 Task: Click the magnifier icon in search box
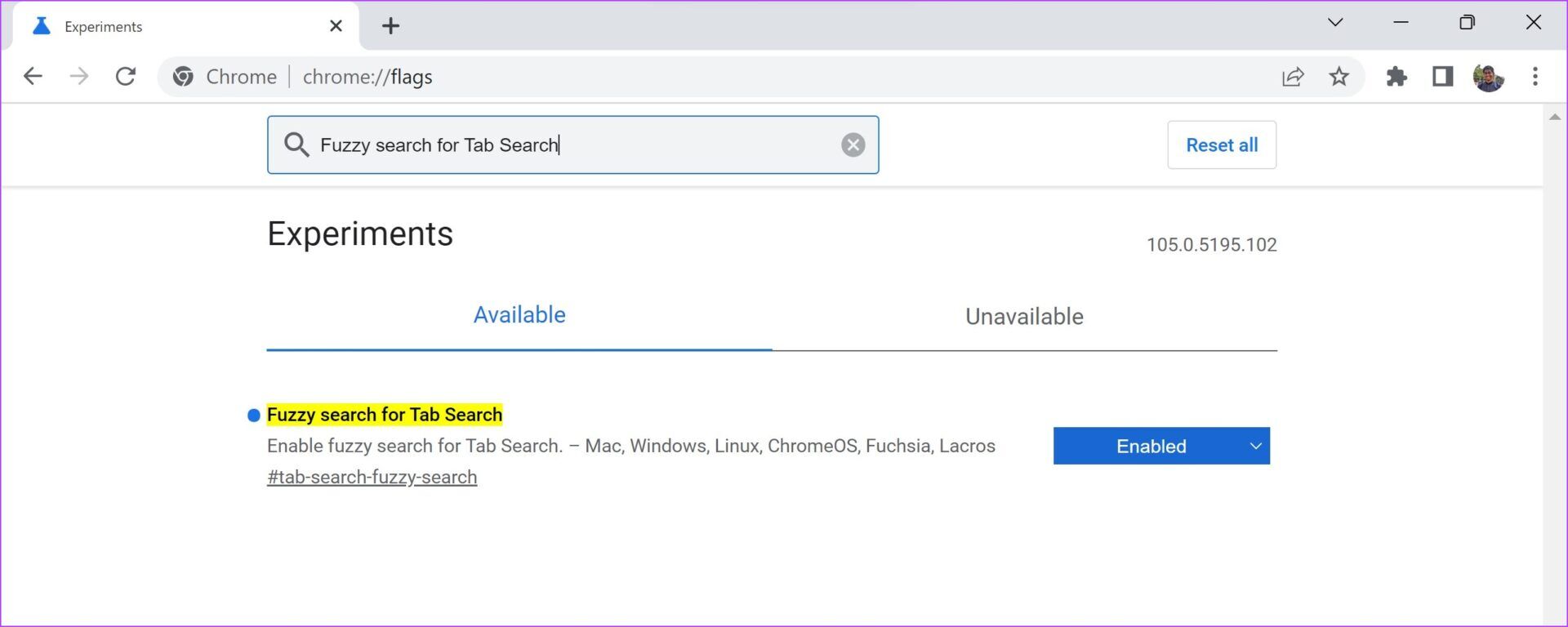coord(296,145)
